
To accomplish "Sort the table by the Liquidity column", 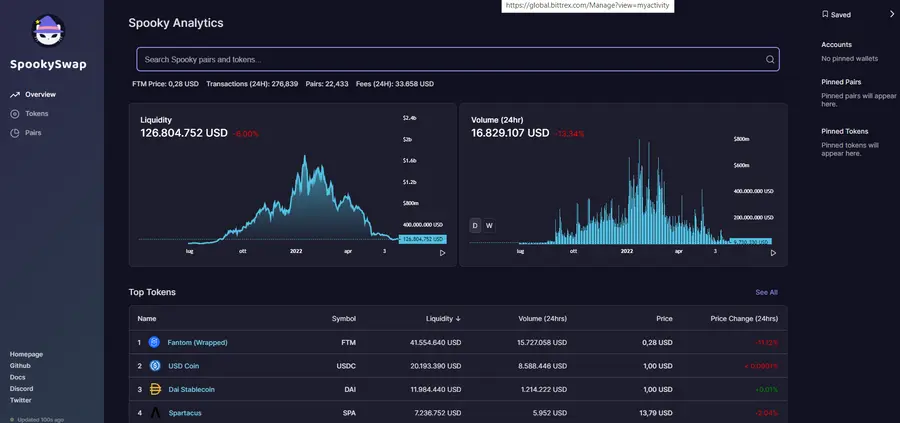I will pos(443,319).
